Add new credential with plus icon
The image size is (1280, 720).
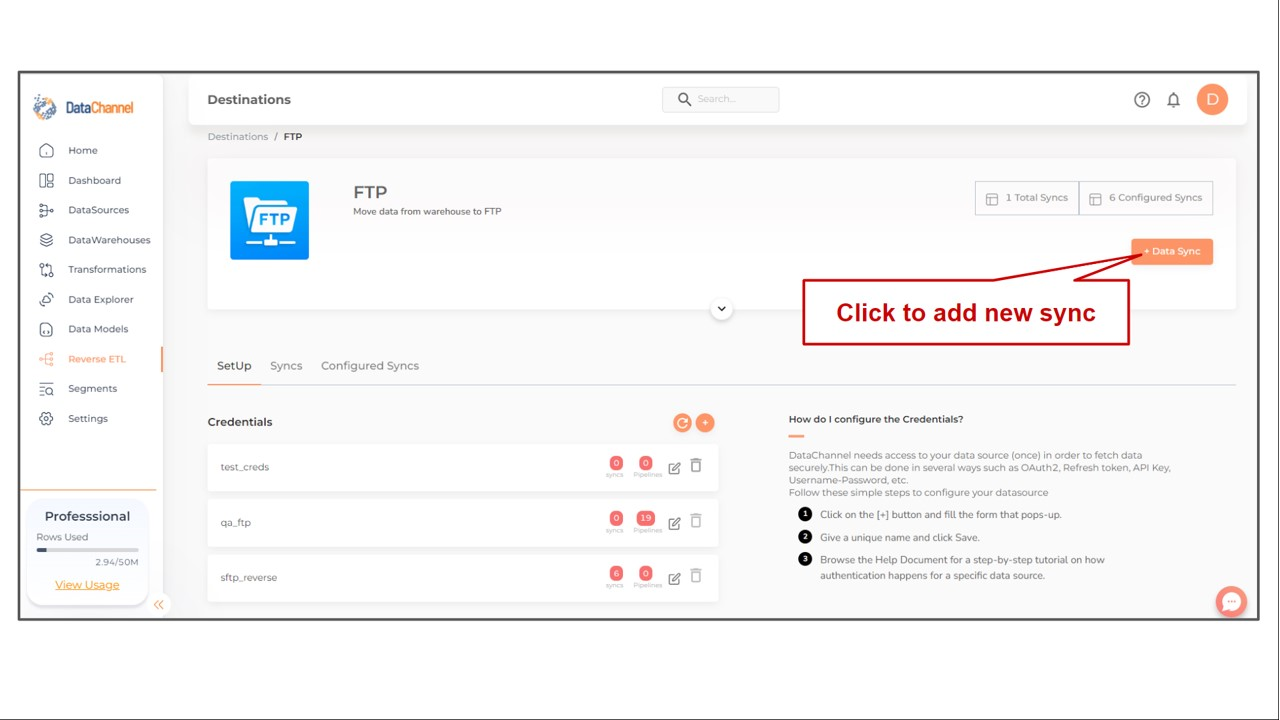705,423
